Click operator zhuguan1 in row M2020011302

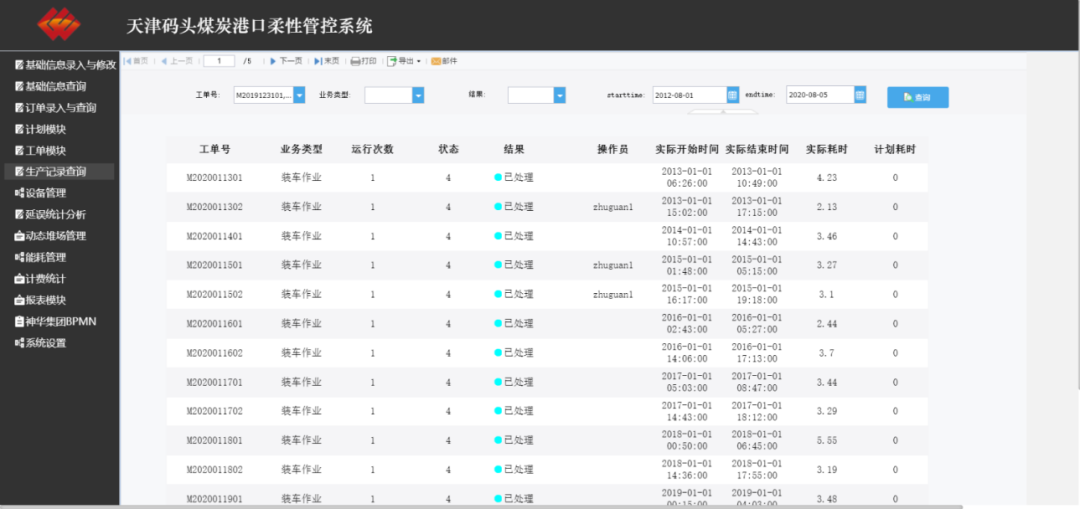(x=612, y=207)
